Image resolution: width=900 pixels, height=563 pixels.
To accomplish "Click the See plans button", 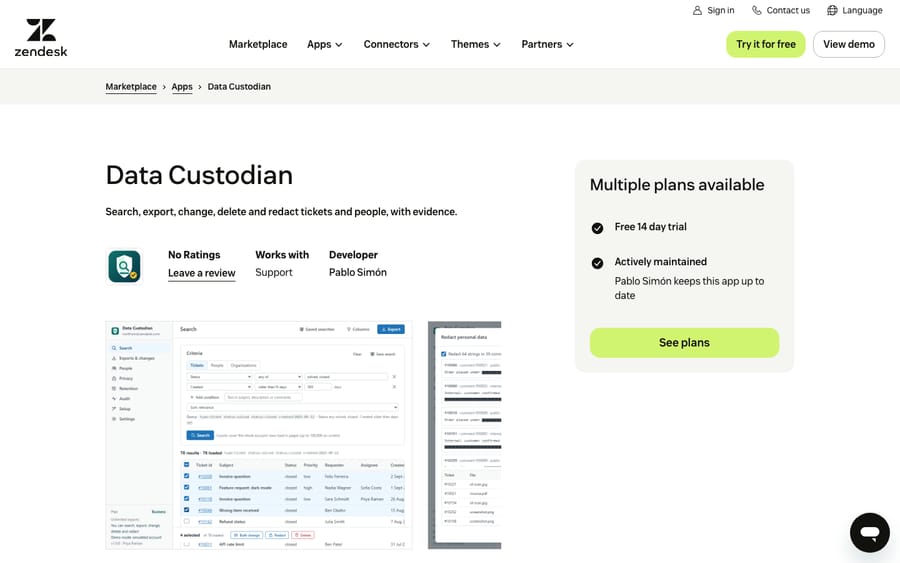I will click(x=684, y=343).
